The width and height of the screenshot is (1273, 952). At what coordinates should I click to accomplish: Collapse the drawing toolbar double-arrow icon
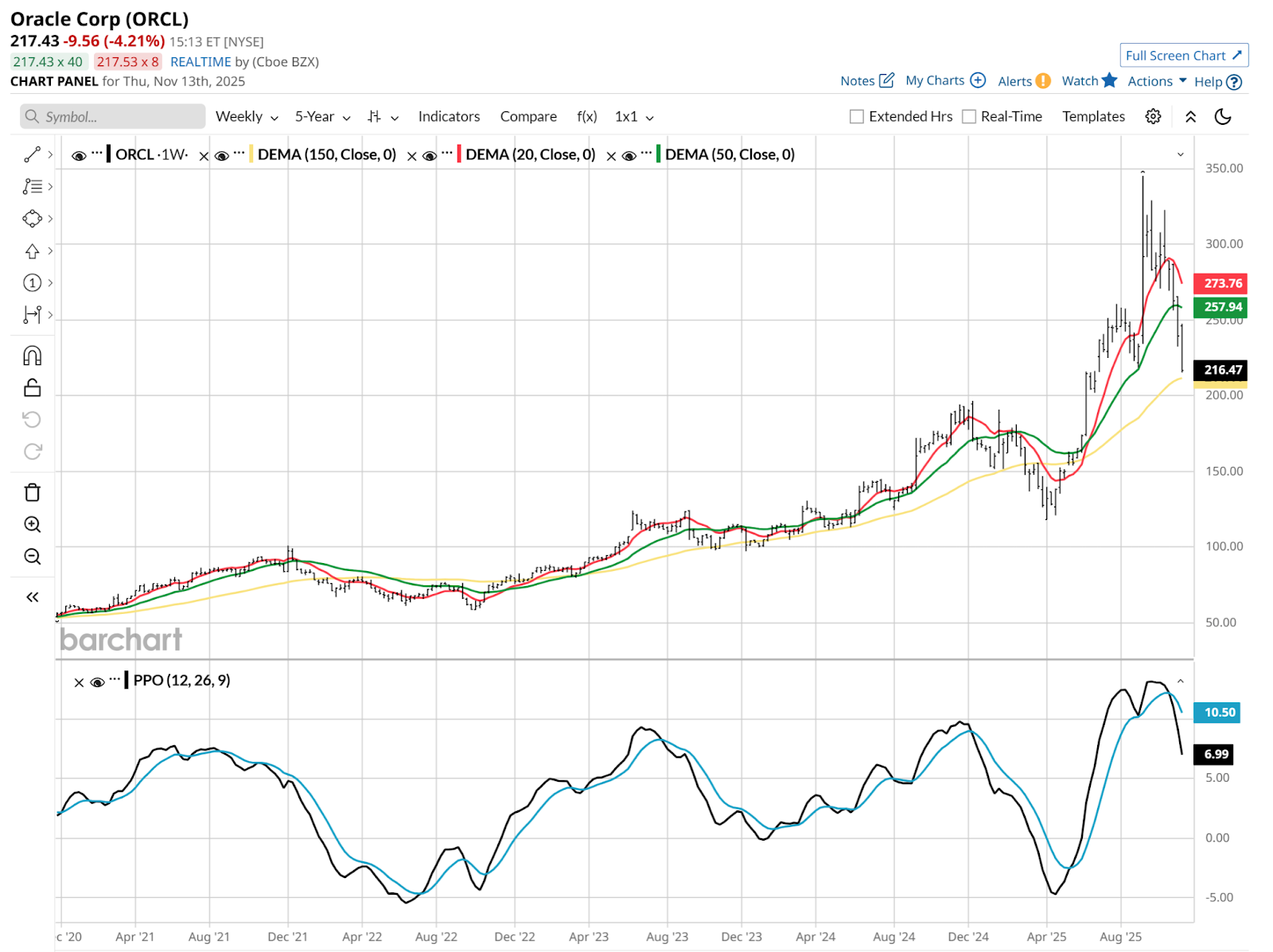(x=32, y=597)
